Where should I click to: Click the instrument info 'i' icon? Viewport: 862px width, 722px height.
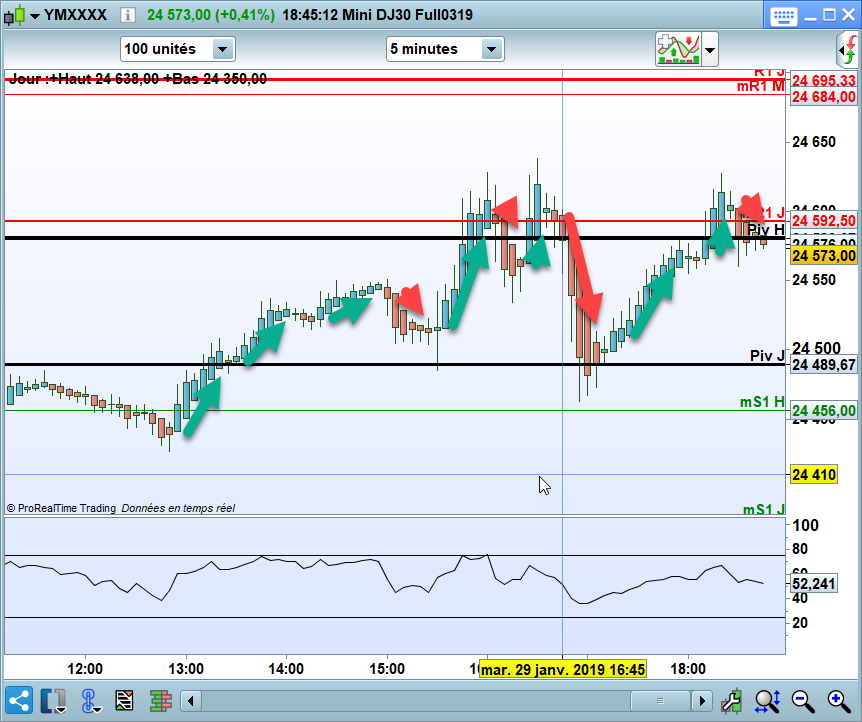[x=128, y=15]
